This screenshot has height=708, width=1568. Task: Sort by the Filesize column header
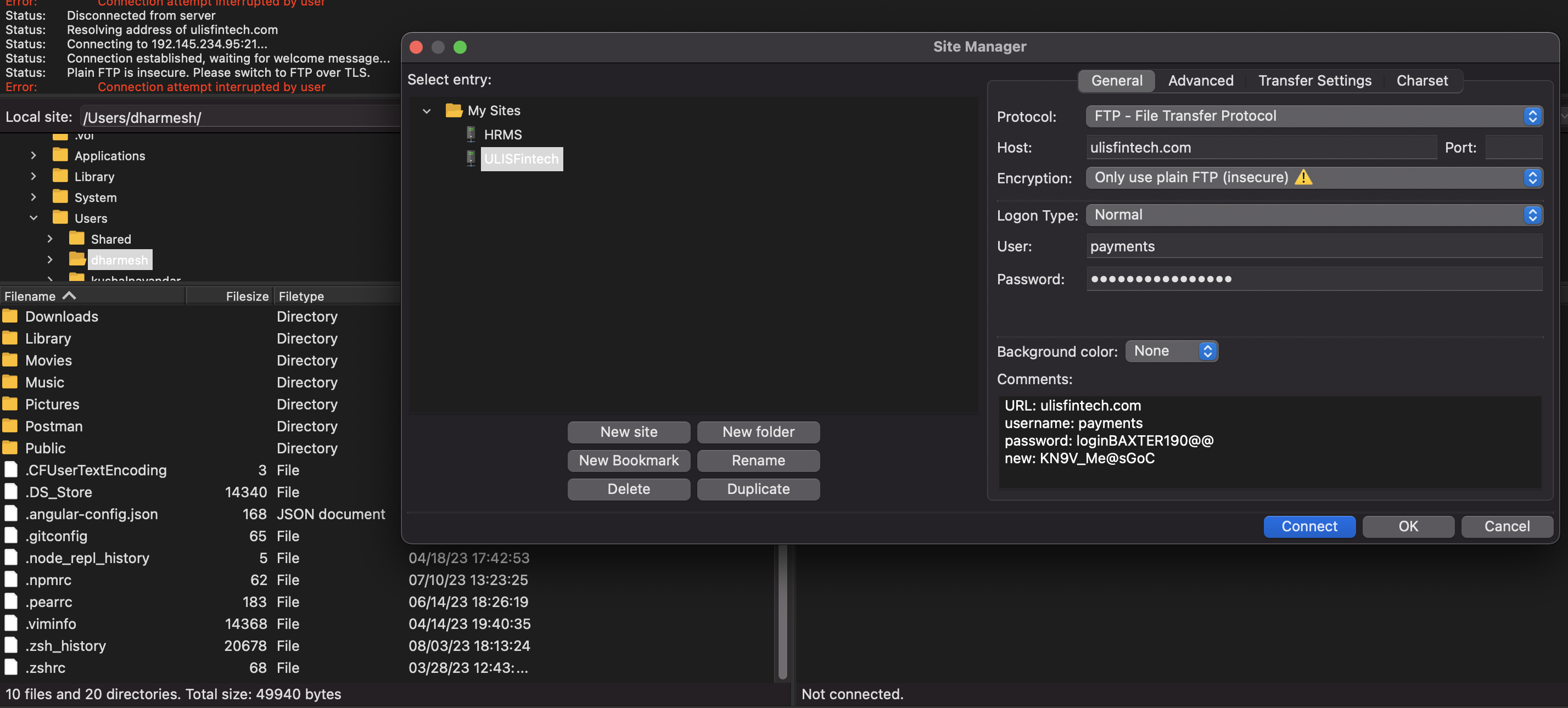(x=230, y=296)
